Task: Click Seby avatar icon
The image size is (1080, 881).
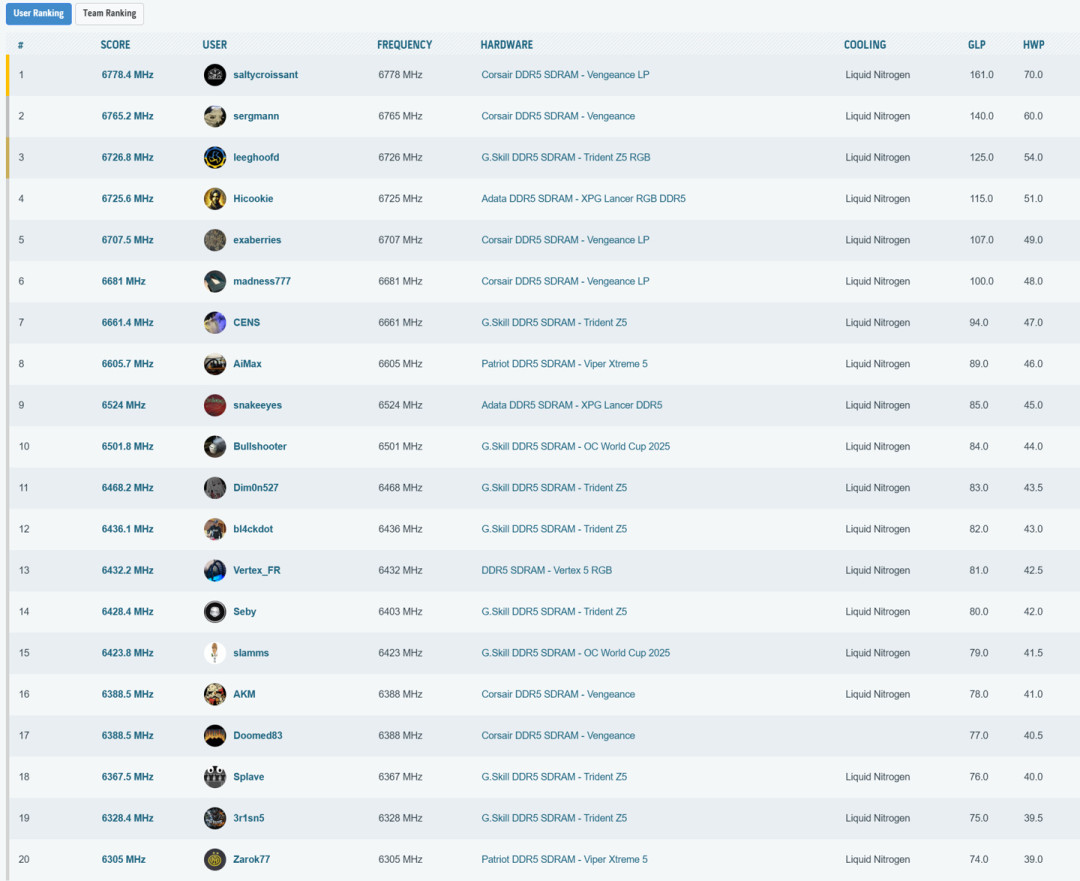Action: tap(215, 612)
